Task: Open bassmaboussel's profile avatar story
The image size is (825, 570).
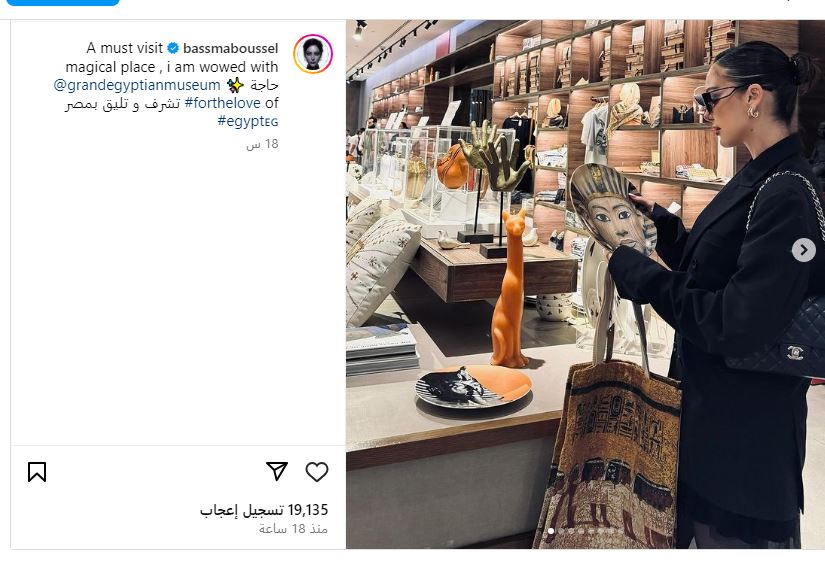Action: (313, 54)
